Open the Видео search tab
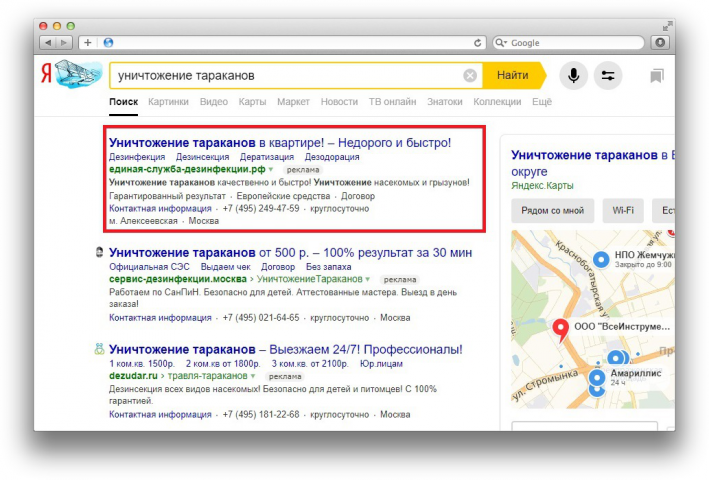 [214, 102]
